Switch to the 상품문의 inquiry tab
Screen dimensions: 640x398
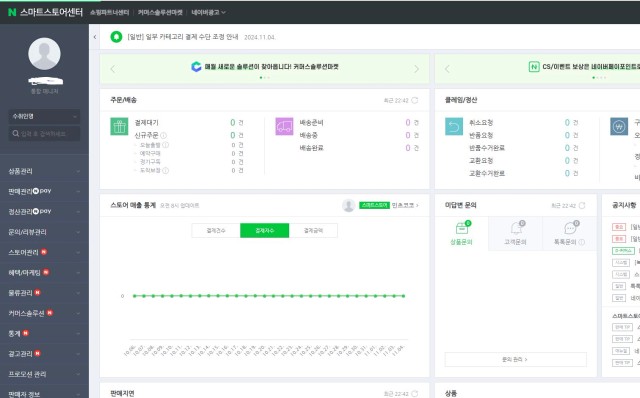point(461,233)
